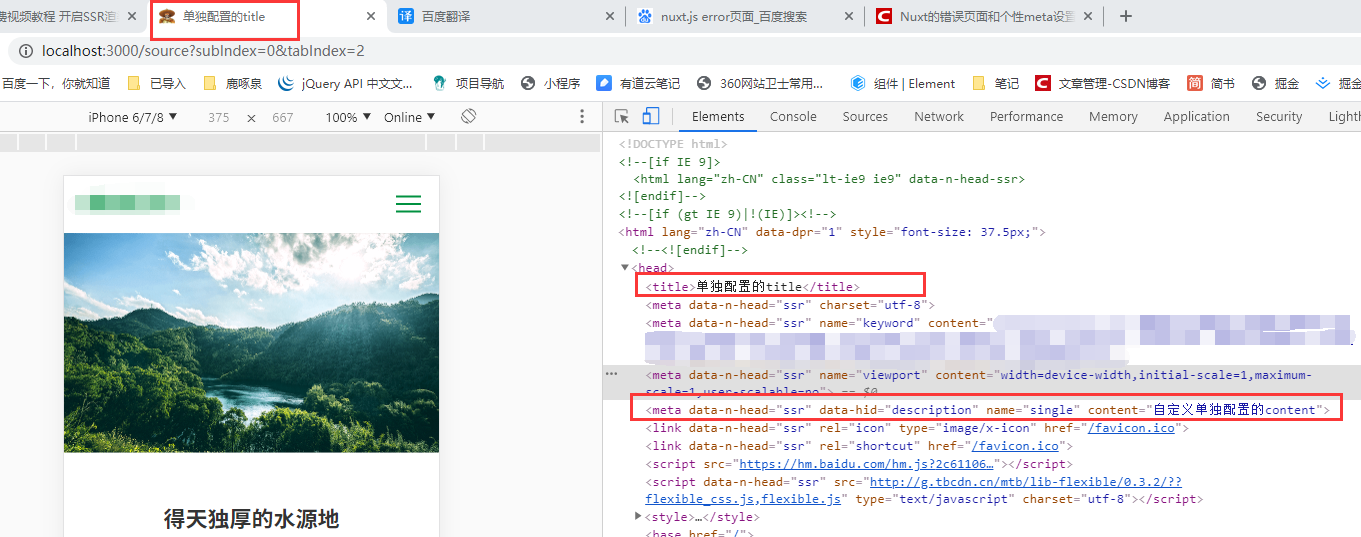Rotate the device viewport orientation
1361x537 pixels.
[x=468, y=117]
